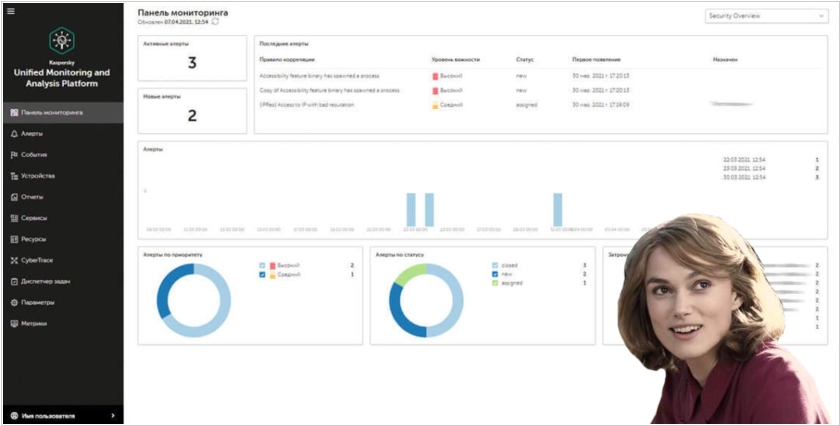840x426 pixels.
Task: Toggle the Средний priority legend checkbox
Action: point(262,274)
